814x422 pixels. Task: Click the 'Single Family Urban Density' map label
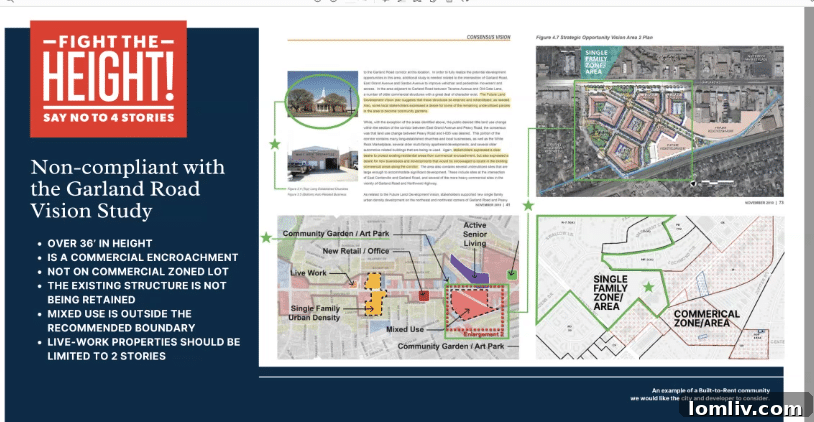pos(315,312)
